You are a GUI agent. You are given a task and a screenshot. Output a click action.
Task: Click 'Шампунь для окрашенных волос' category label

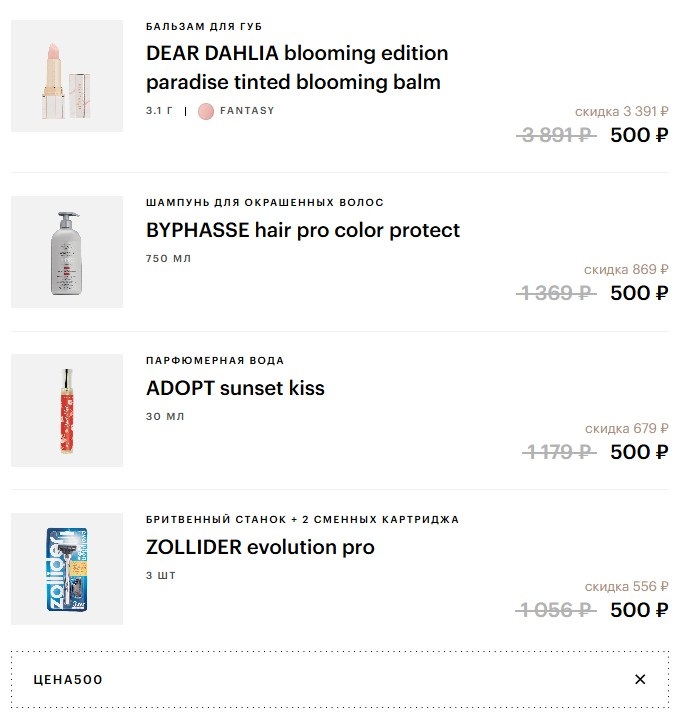coord(264,203)
